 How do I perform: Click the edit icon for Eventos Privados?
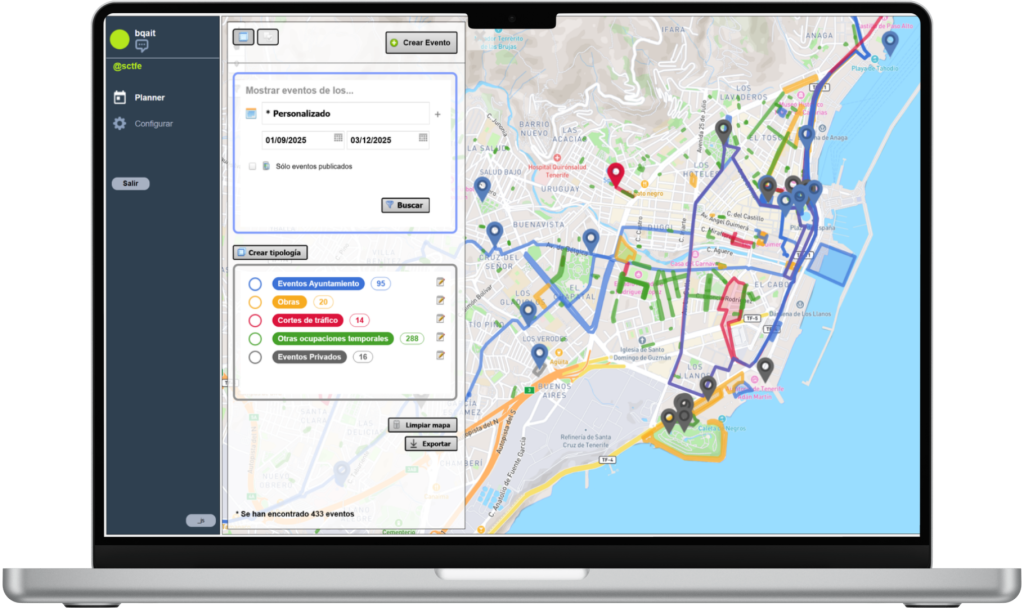440,356
